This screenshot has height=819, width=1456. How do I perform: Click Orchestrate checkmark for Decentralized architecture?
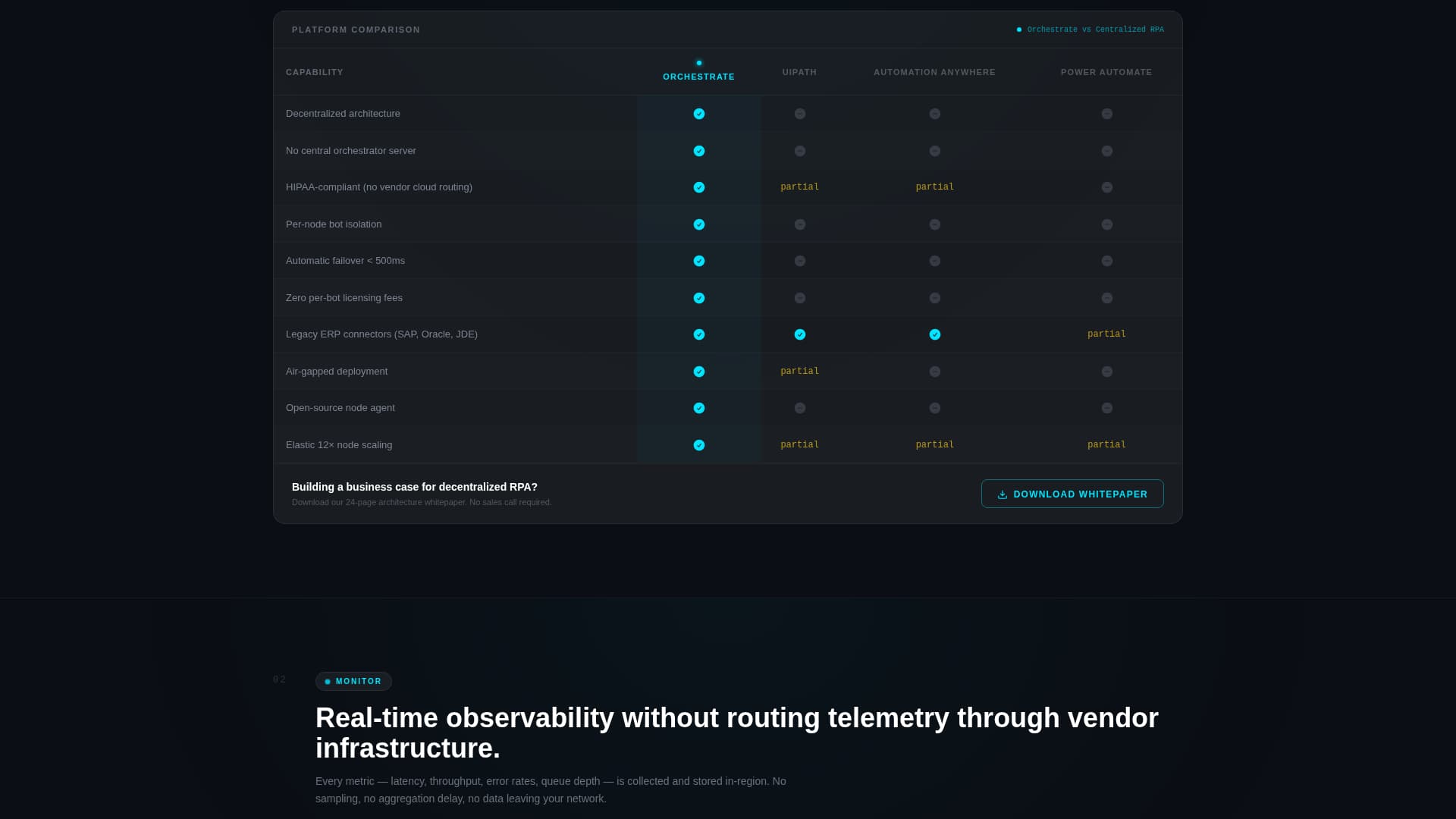pos(699,114)
